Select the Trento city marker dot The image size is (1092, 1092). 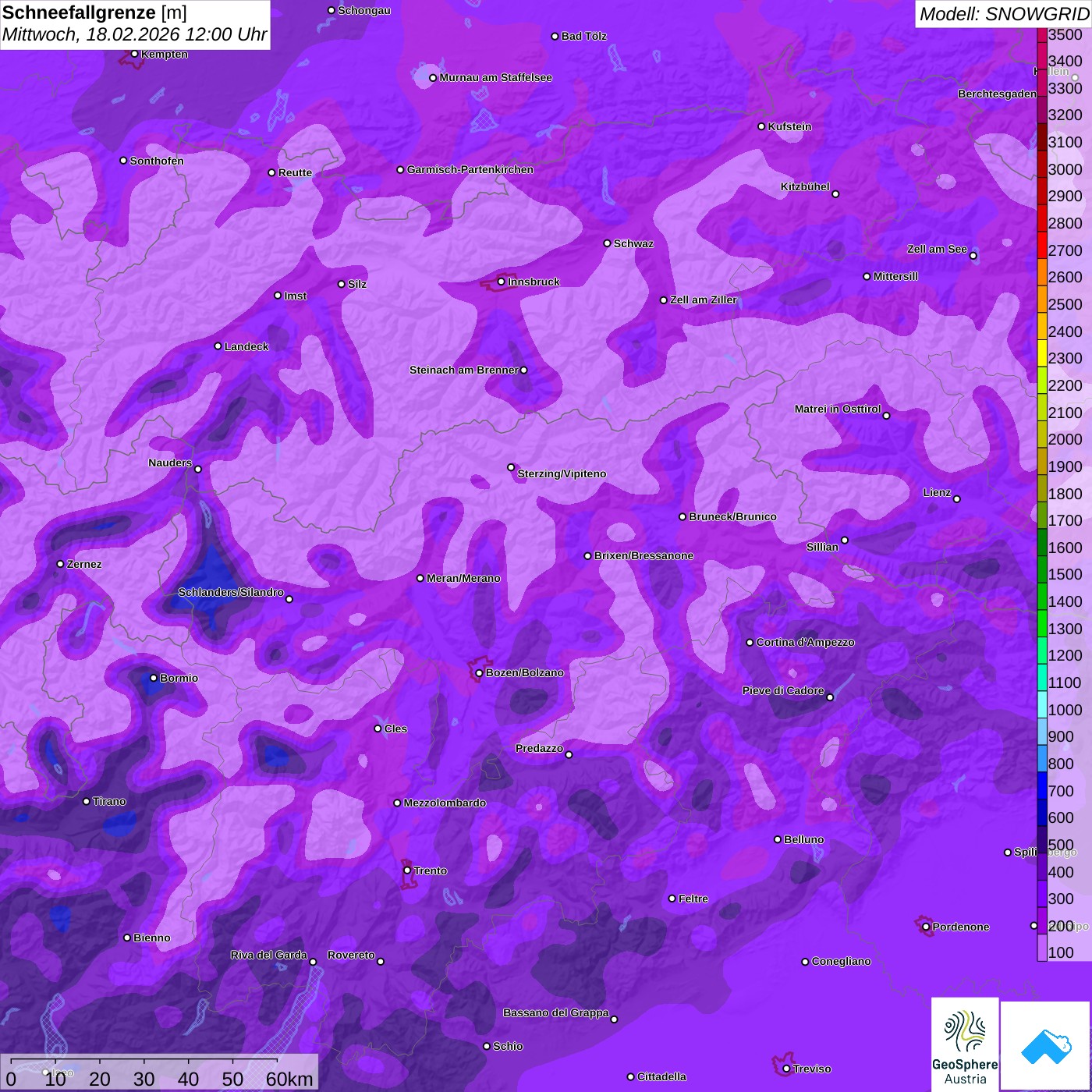coord(407,870)
